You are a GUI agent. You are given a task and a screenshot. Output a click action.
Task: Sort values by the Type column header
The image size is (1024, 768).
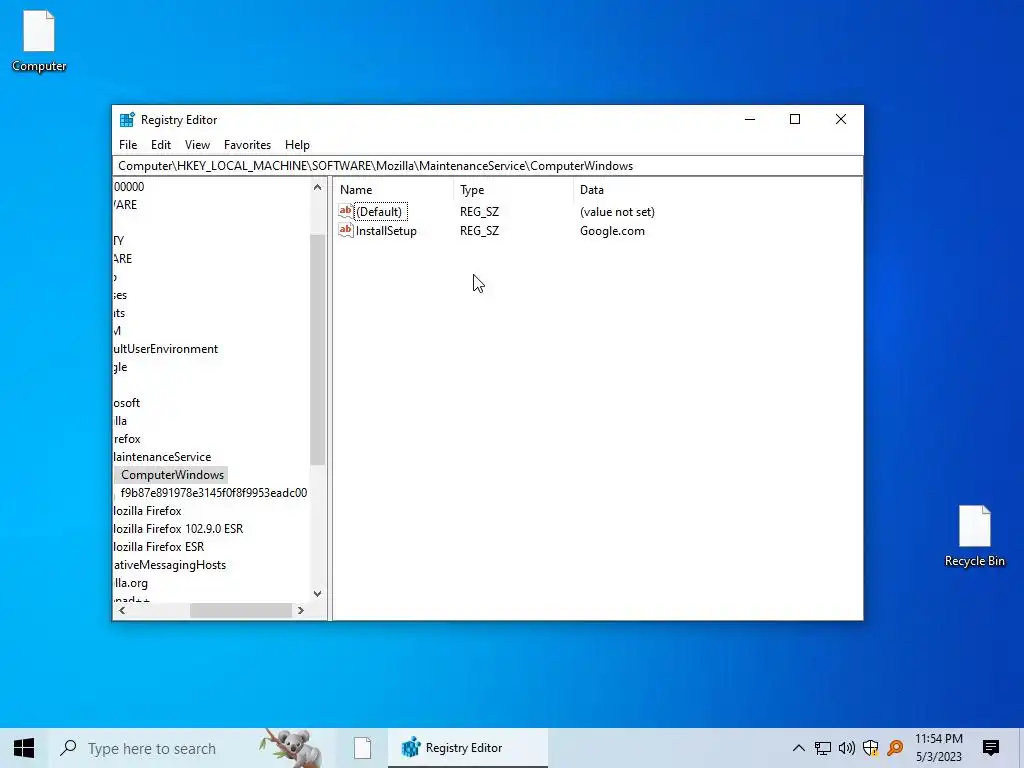[x=513, y=190]
